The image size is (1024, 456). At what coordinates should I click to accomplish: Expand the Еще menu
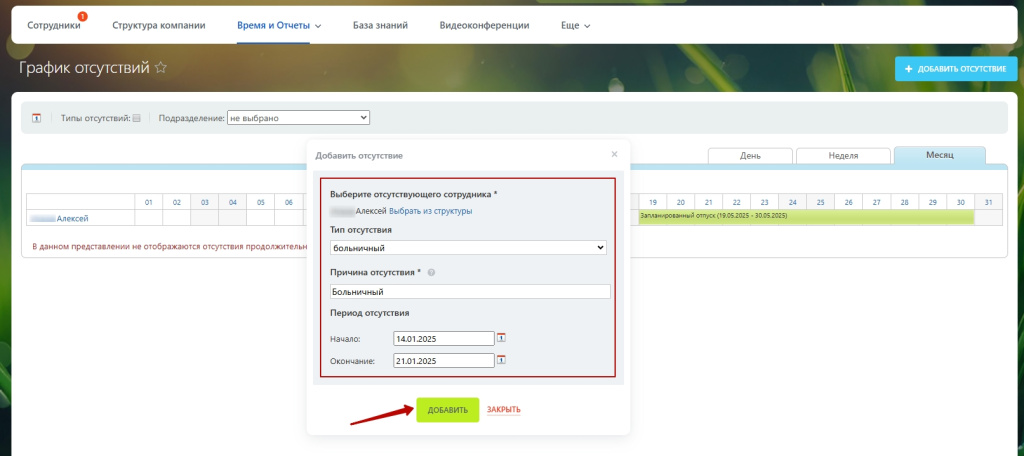(575, 25)
